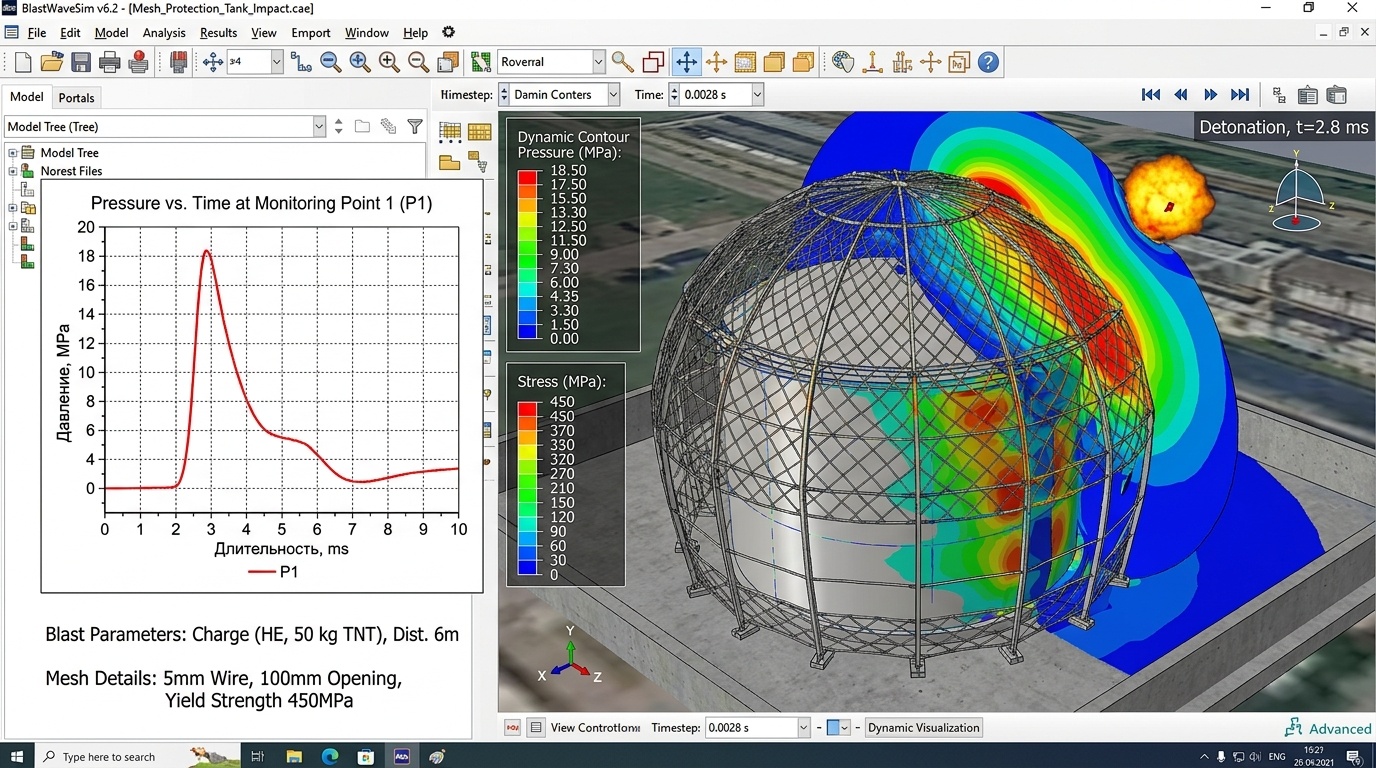Open the Results menu

(218, 33)
